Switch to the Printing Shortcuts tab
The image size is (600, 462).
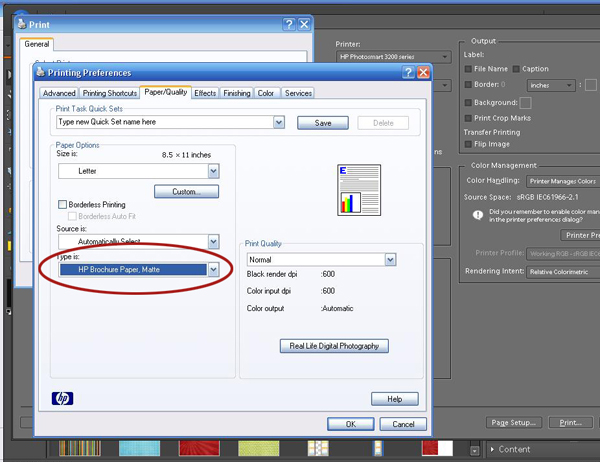(110, 93)
